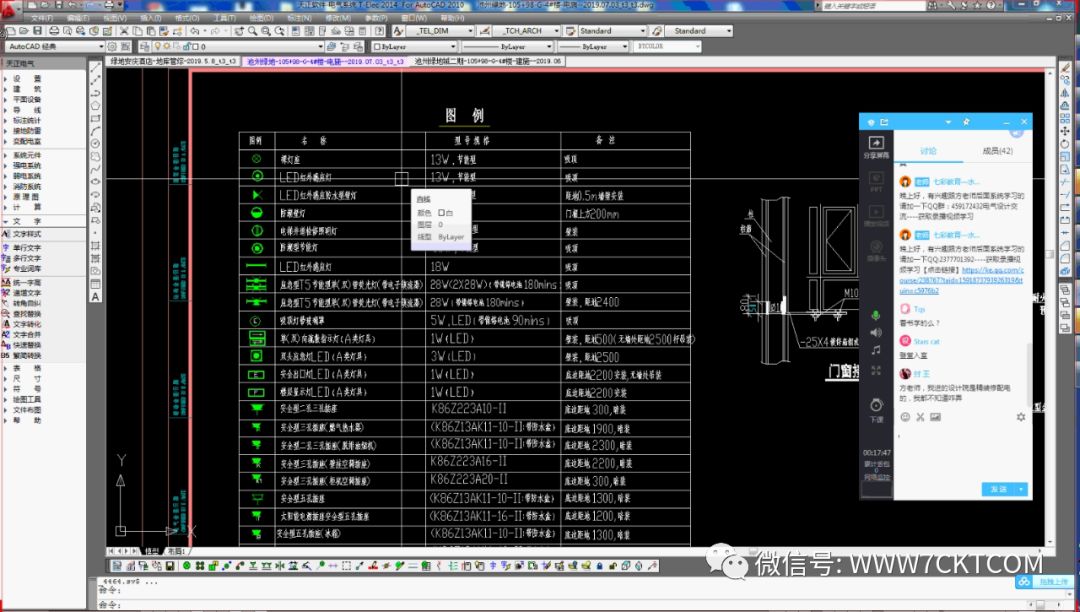Screen dimensions: 1080x612
Task: Toggle the speaker volume icon
Action: click(x=876, y=332)
